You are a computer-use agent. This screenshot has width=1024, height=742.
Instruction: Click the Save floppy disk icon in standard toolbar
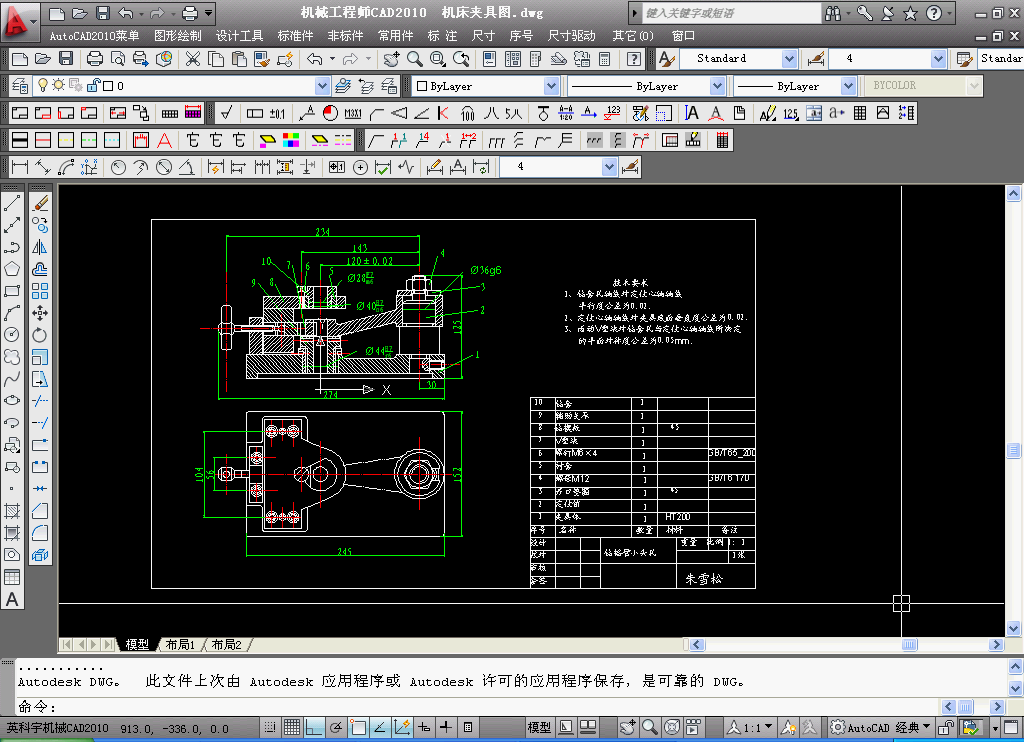(x=66, y=59)
